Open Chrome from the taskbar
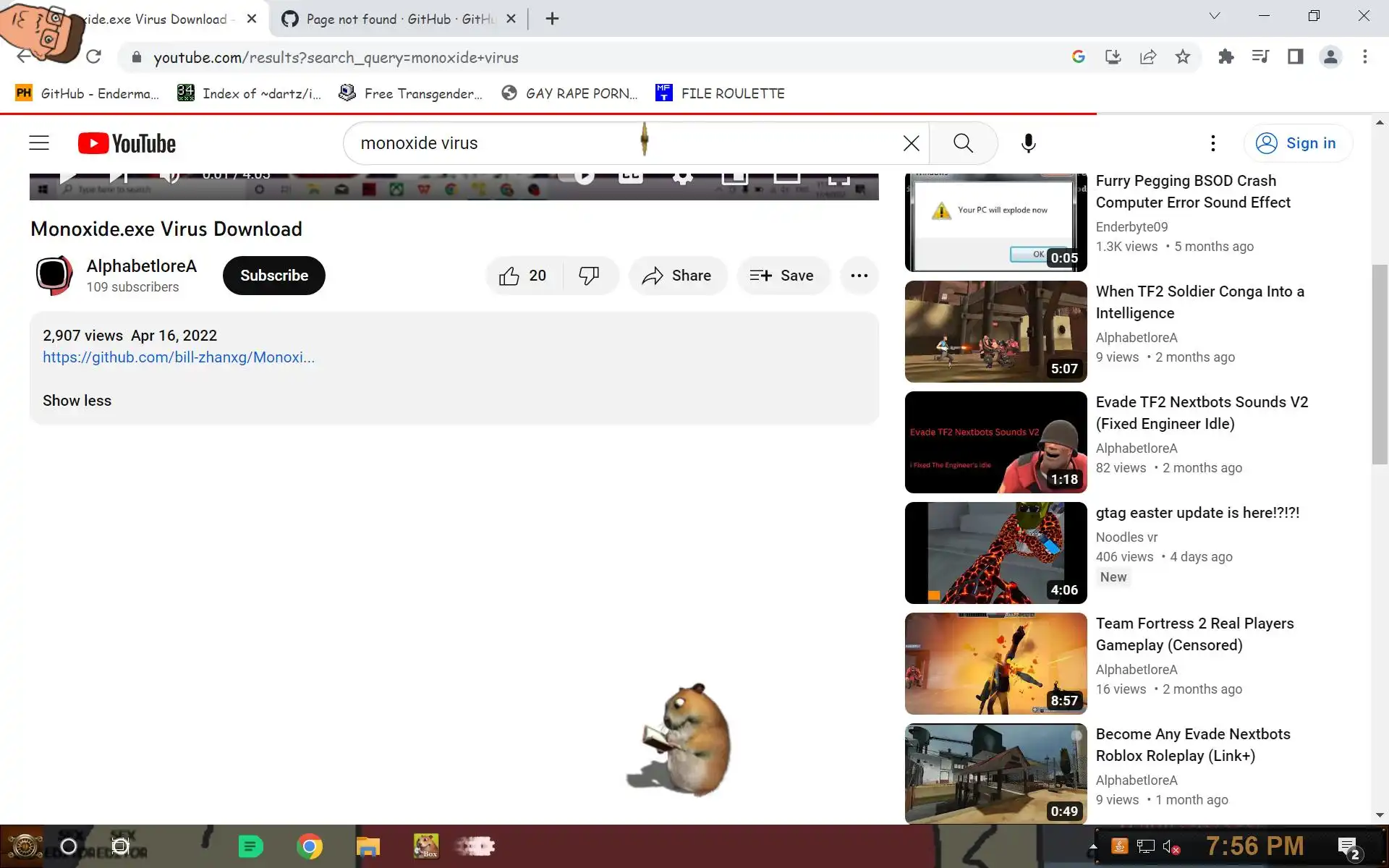1389x868 pixels. coord(310,846)
